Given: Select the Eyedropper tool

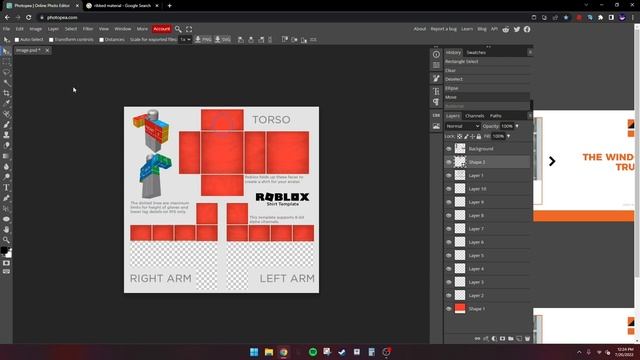Looking at the screenshot, I should pyautogui.click(x=6, y=104).
